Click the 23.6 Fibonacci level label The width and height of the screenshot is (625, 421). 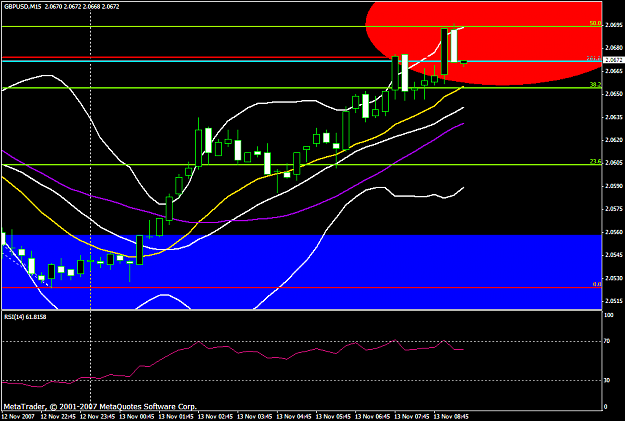596,161
